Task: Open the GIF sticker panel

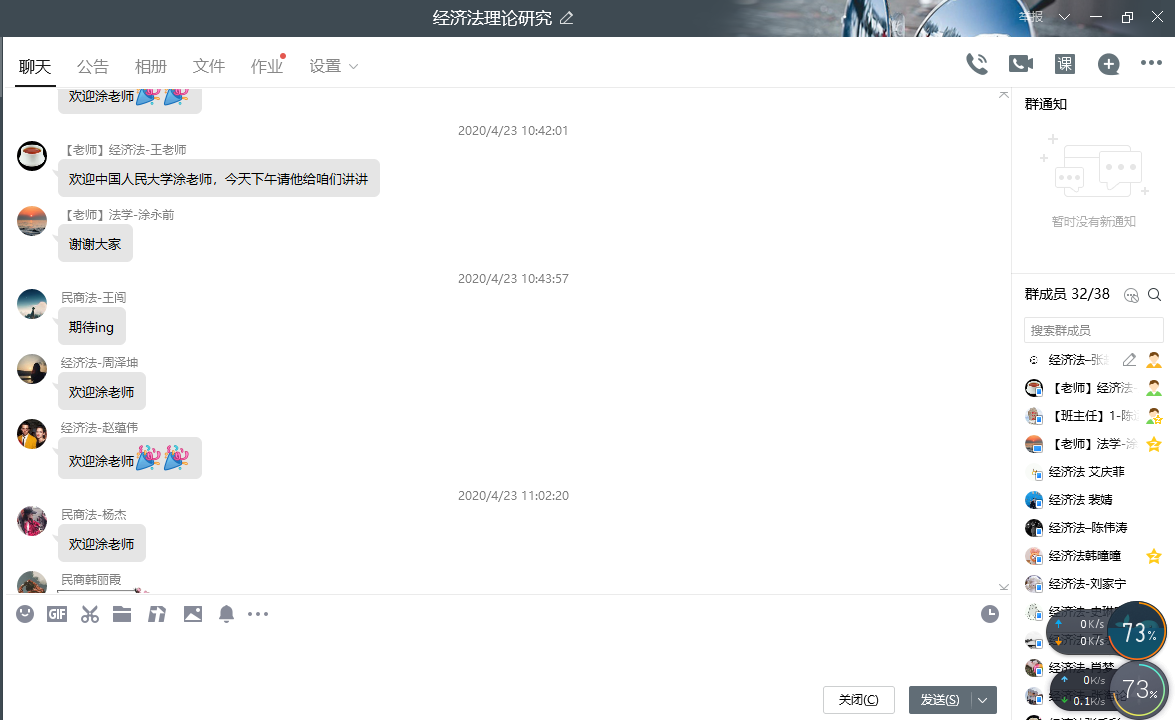Action: click(x=57, y=614)
